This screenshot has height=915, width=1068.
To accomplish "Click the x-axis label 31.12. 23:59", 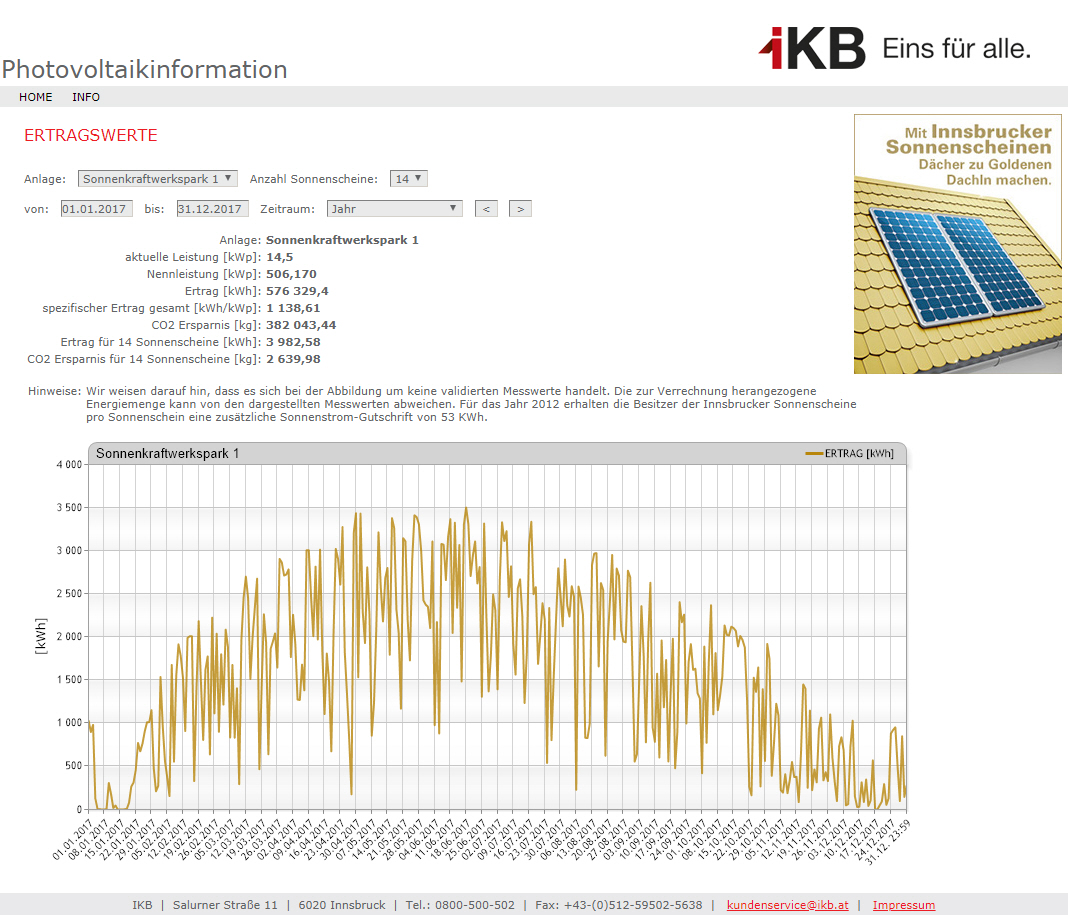I will (888, 841).
